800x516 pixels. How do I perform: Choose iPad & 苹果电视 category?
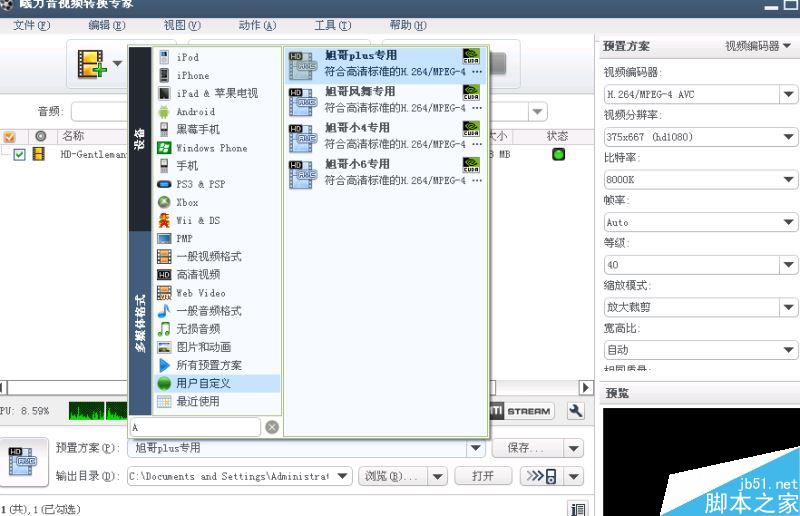pos(217,93)
